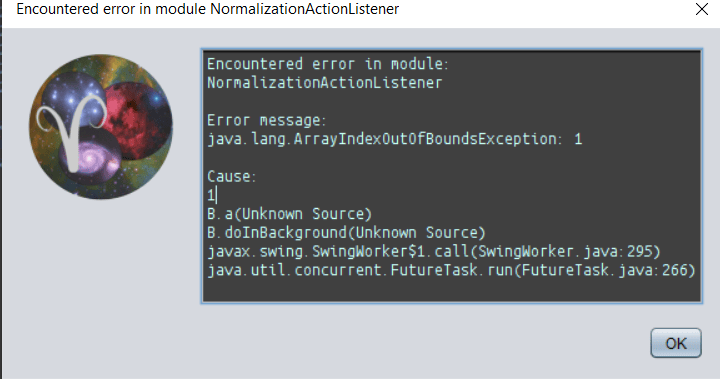Click the white ram horns symbol

pyautogui.click(x=73, y=132)
